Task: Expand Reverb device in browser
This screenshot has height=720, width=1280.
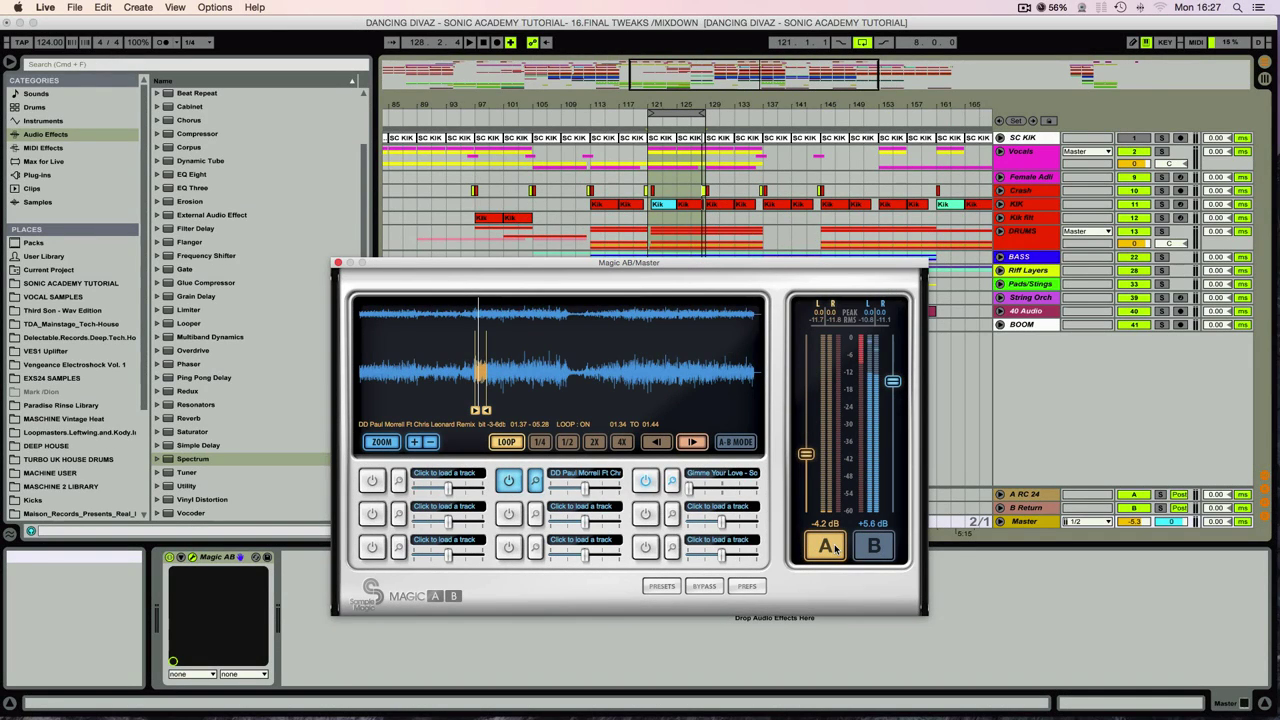Action: 157,418
